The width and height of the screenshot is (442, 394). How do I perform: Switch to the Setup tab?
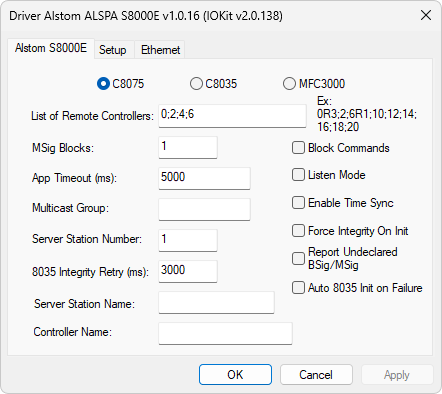pos(113,50)
